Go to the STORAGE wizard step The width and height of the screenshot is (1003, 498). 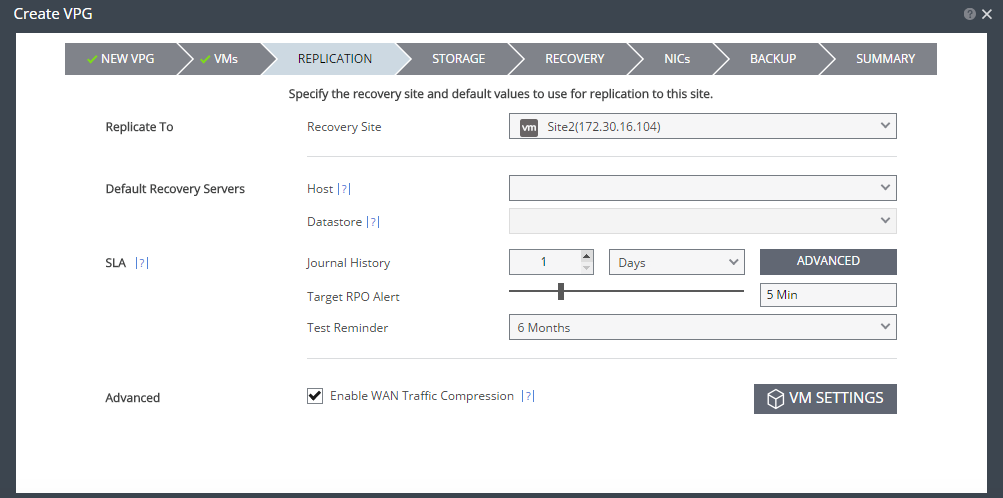(x=458, y=59)
